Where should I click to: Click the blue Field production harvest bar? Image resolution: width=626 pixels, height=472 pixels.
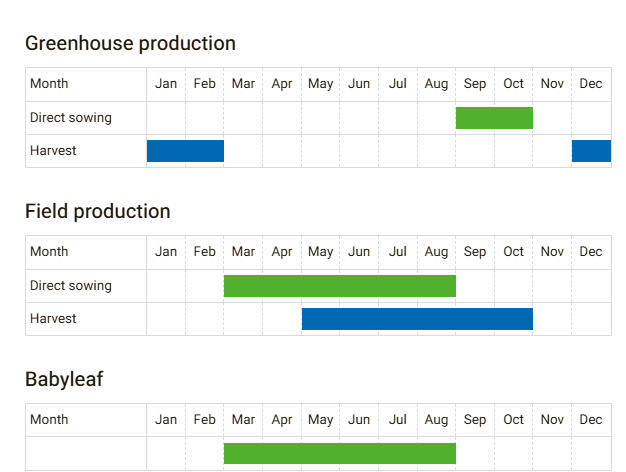click(x=417, y=319)
